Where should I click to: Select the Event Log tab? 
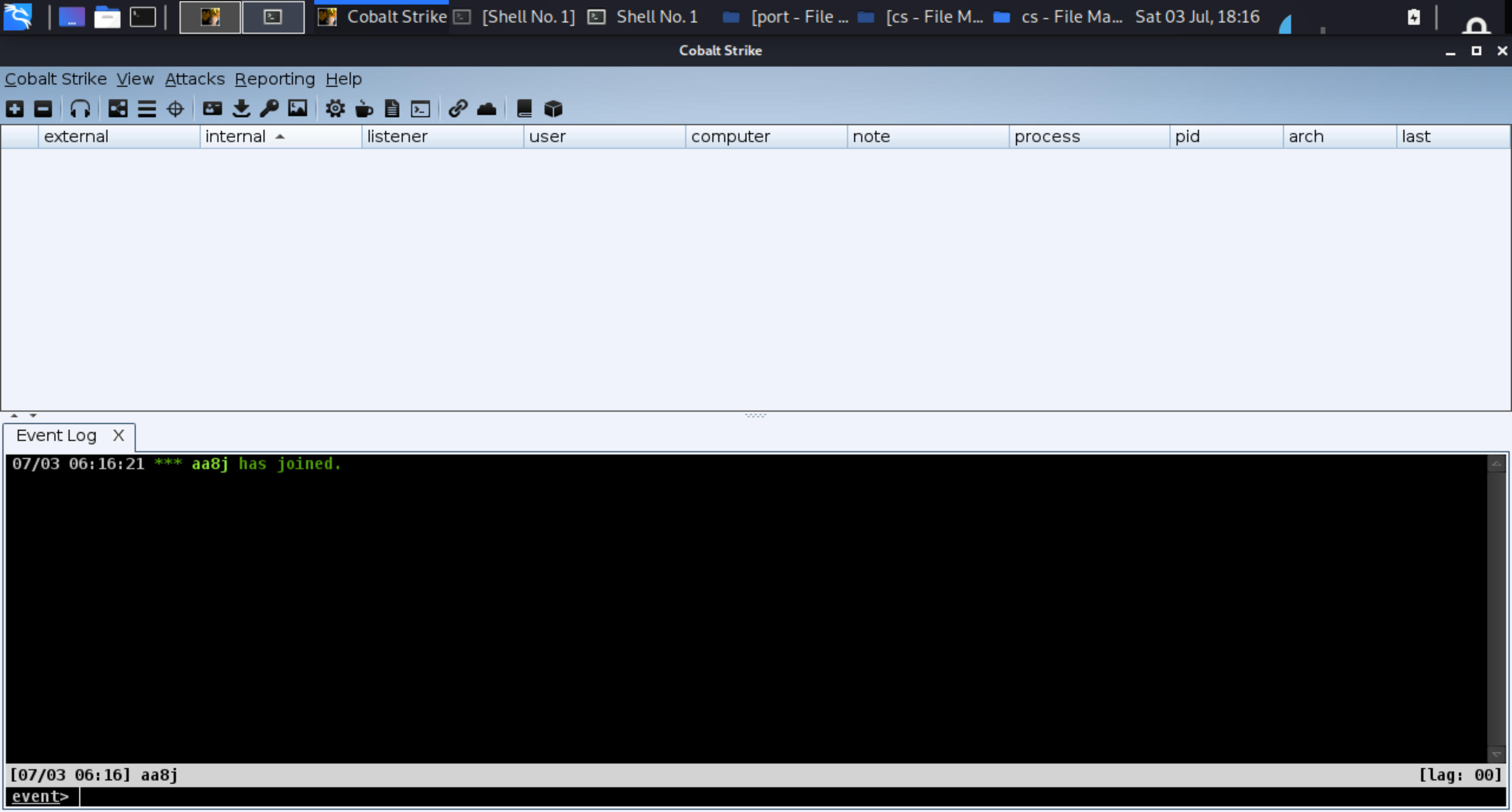[56, 436]
